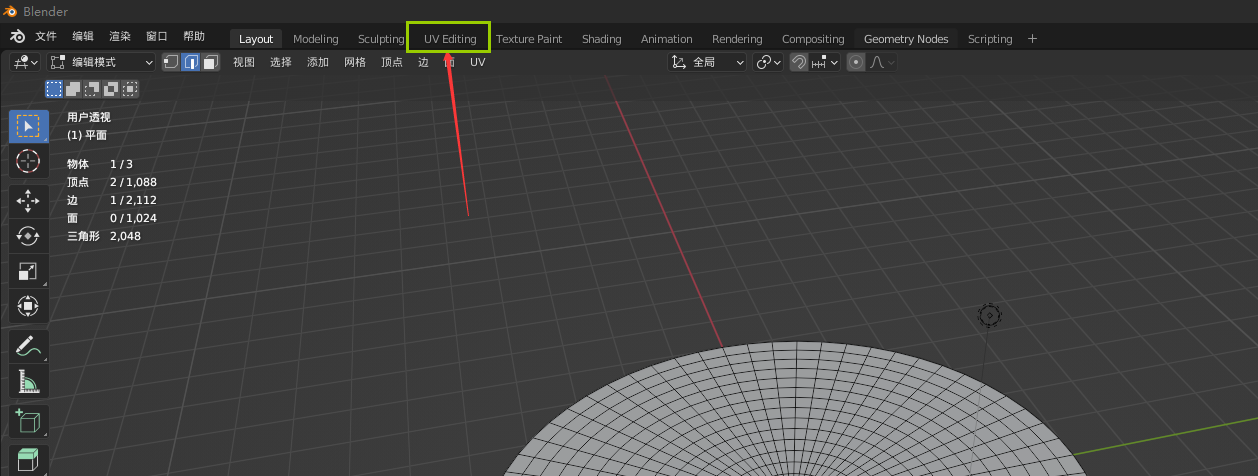1258x476 pixels.
Task: Switch to the Scripting workspace tab
Action: click(990, 39)
